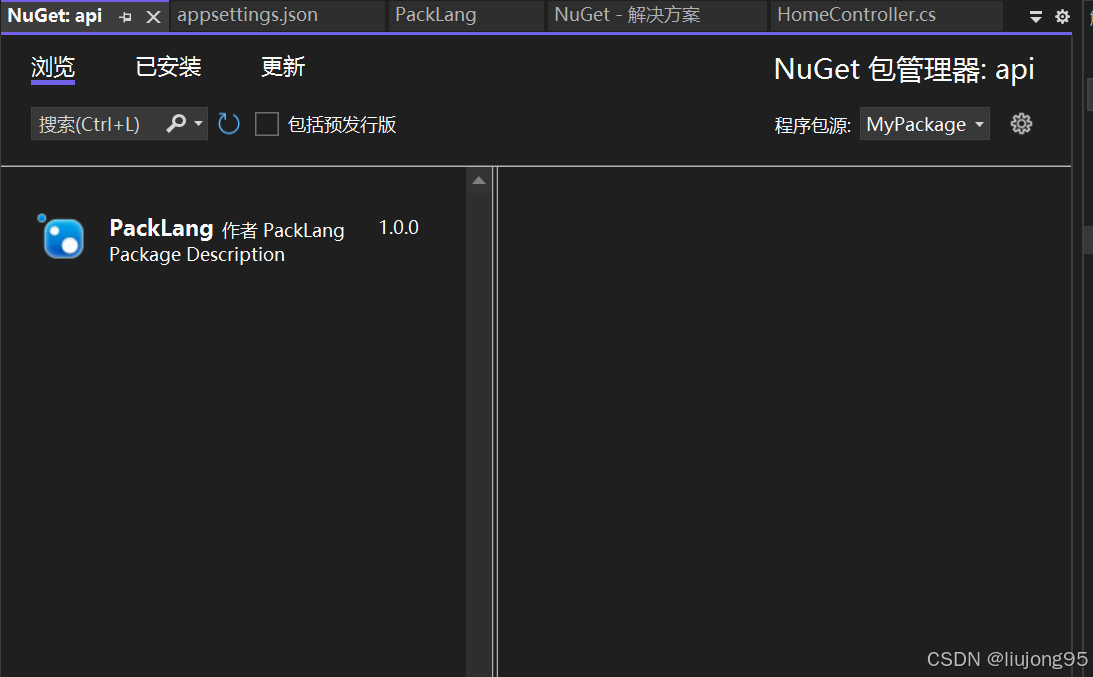
Task: Click the blue update dot on PackLang
Action: (x=40, y=216)
